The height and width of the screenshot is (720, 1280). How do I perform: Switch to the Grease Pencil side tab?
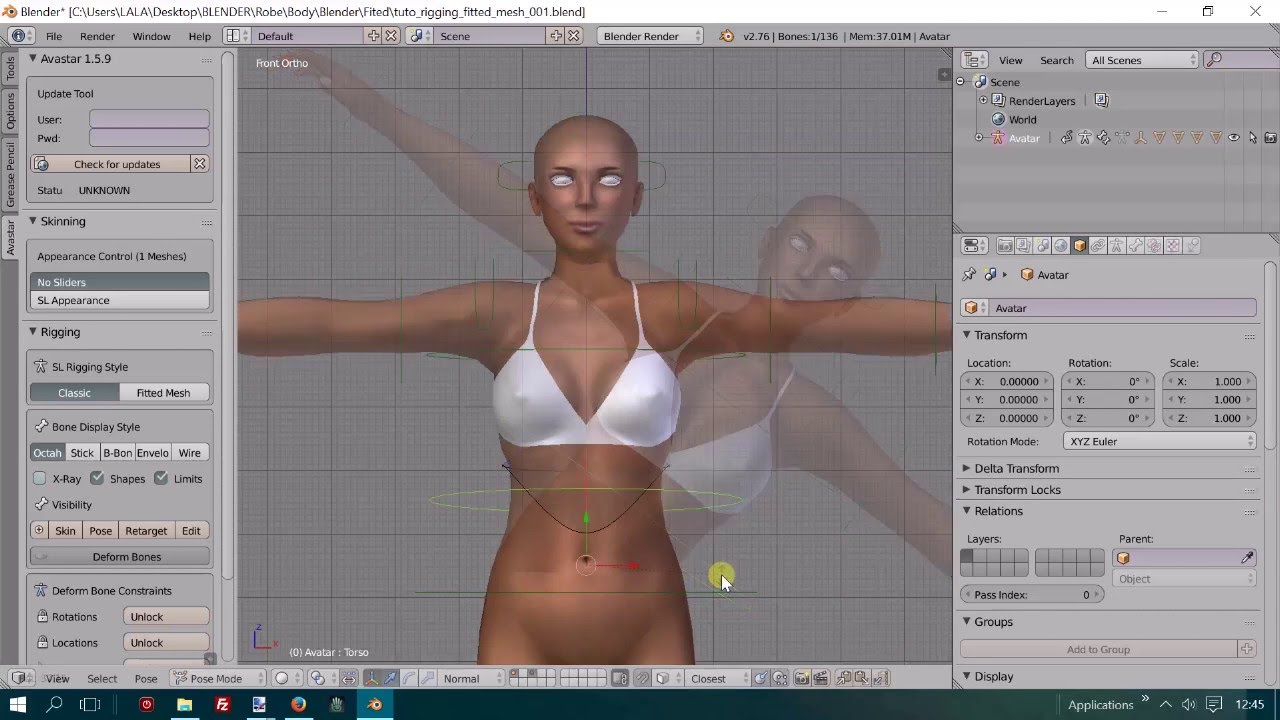tap(11, 174)
